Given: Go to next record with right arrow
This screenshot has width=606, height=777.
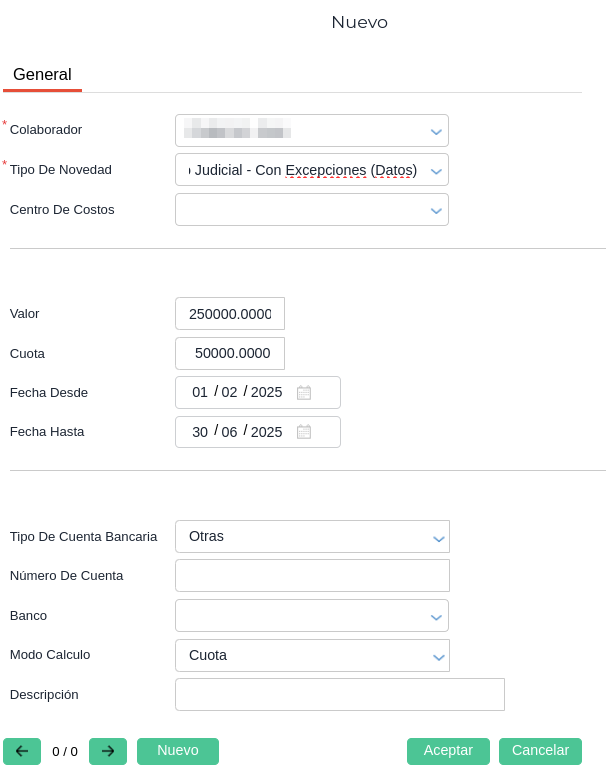Looking at the screenshot, I should click(108, 751).
